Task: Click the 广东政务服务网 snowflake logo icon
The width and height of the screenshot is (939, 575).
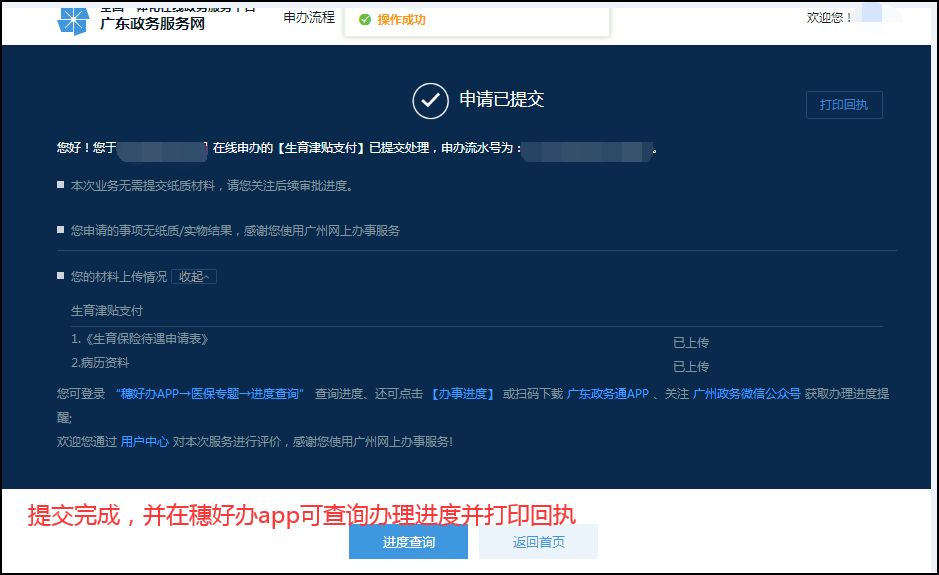Action: point(73,20)
